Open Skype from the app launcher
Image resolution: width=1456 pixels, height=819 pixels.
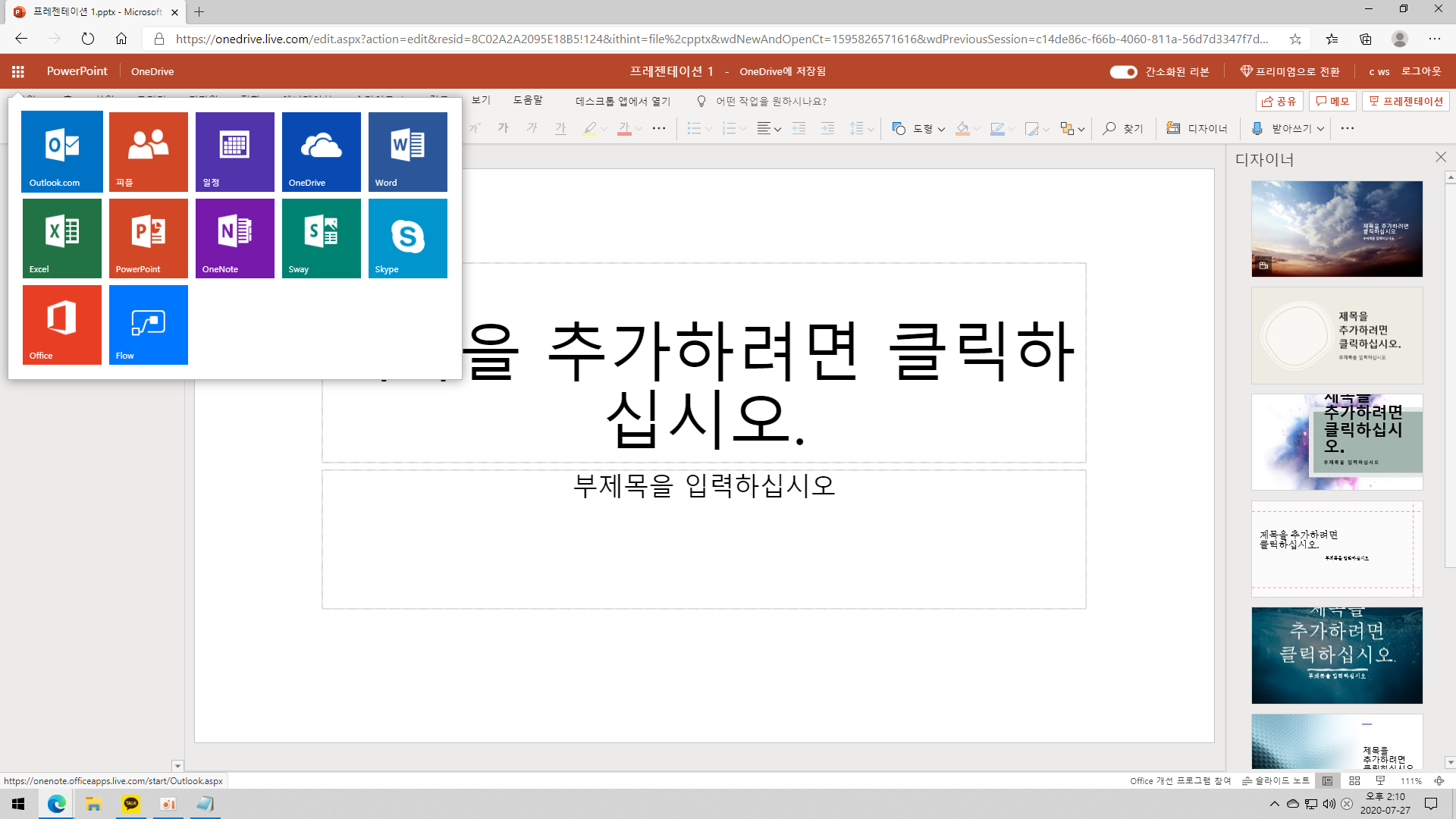point(408,238)
